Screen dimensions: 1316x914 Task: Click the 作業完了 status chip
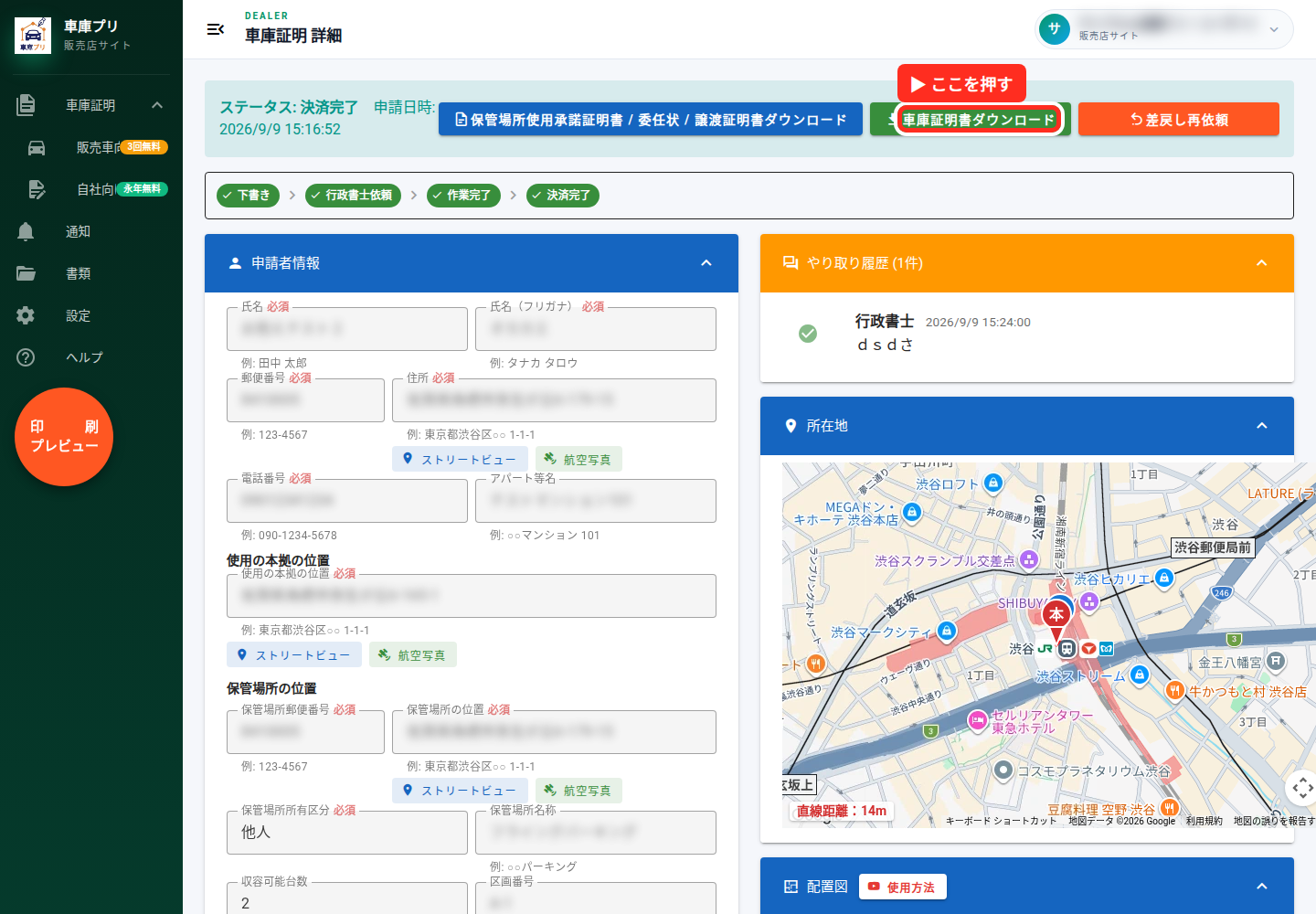(x=463, y=196)
